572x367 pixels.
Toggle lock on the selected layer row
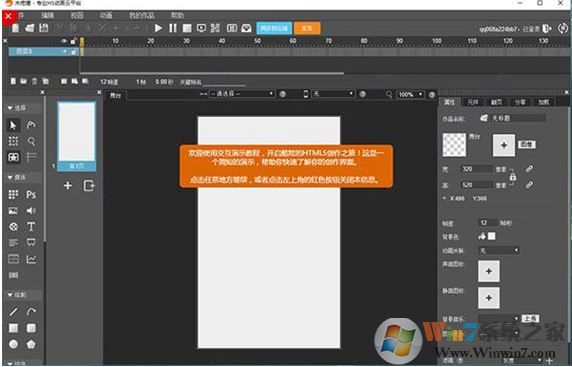tap(74, 52)
